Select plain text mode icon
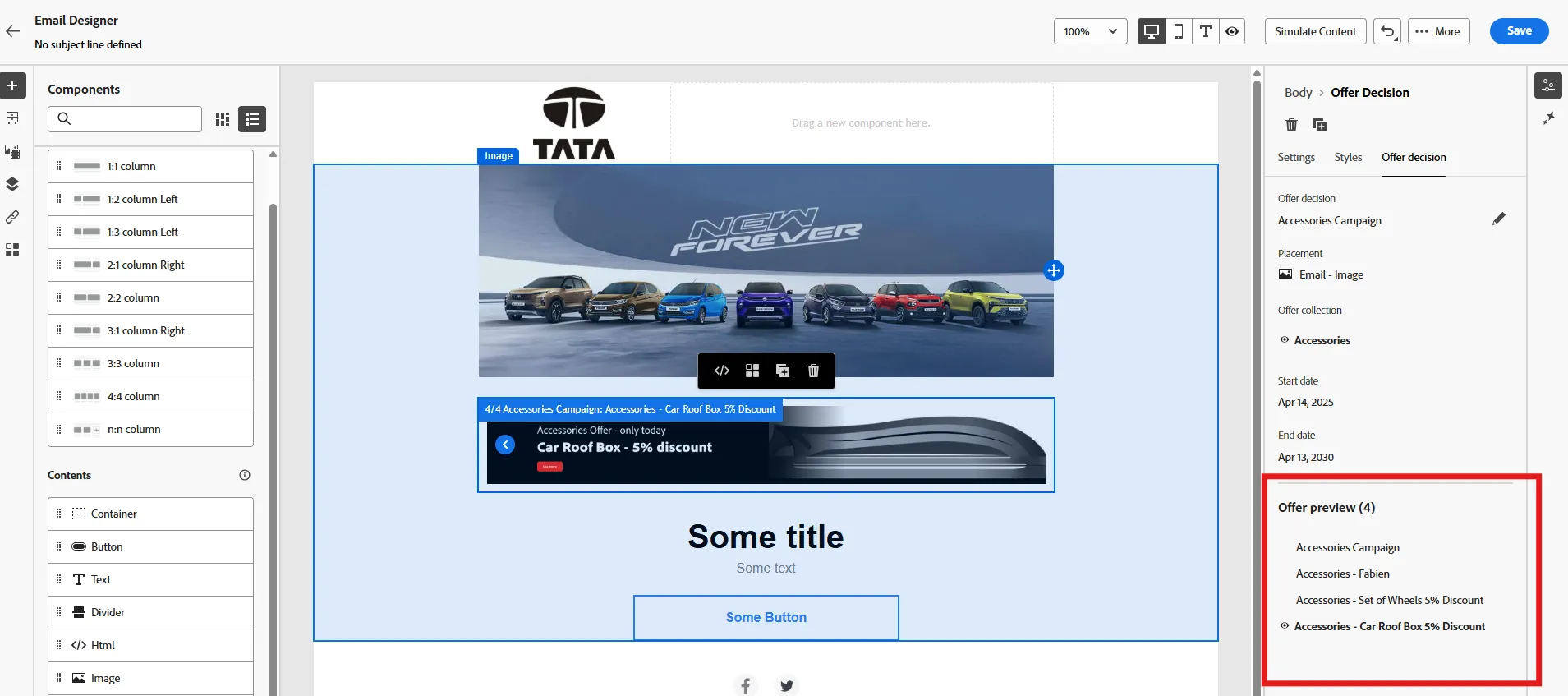 (x=1206, y=31)
